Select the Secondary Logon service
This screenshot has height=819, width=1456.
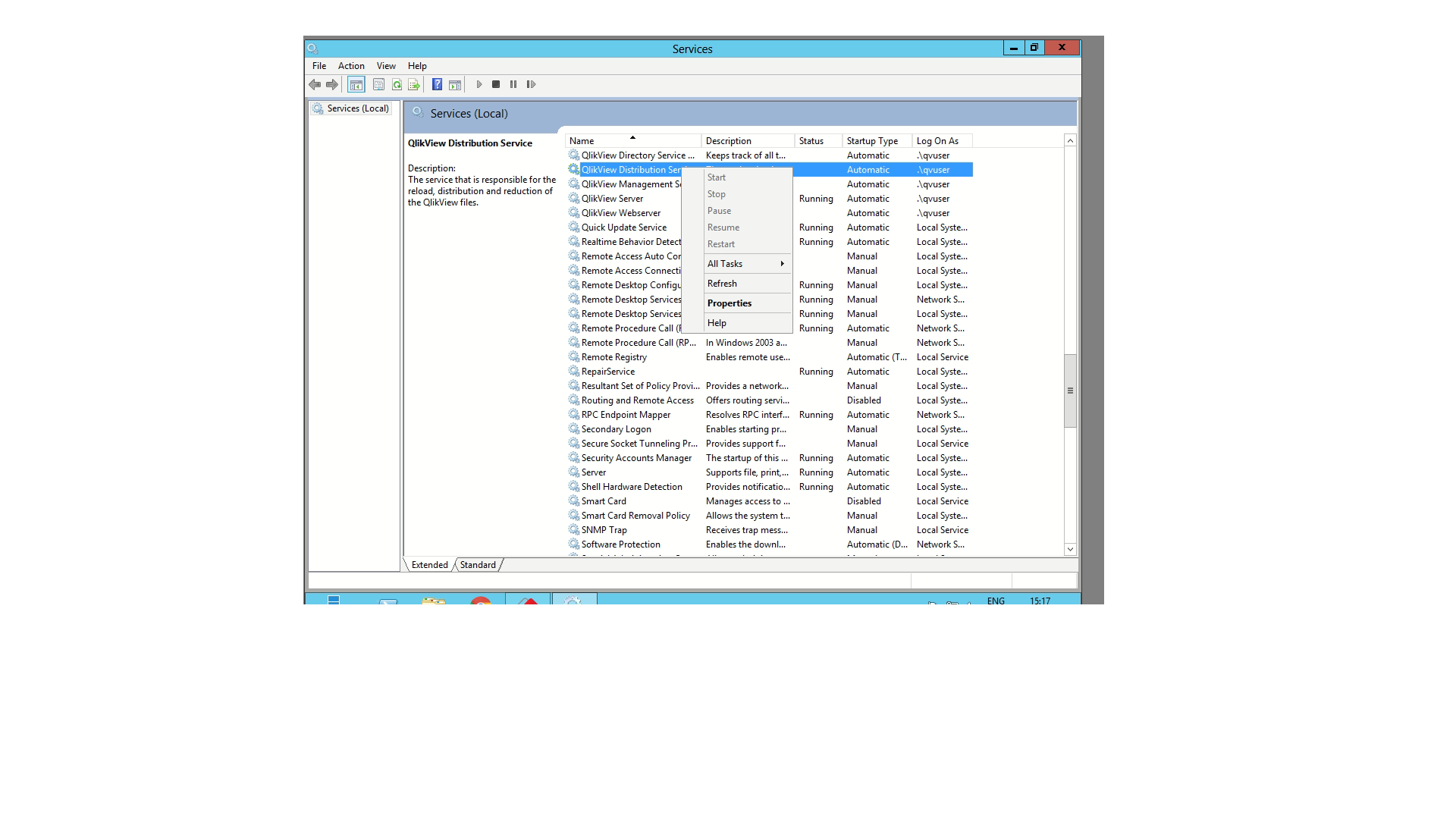[770, 429]
